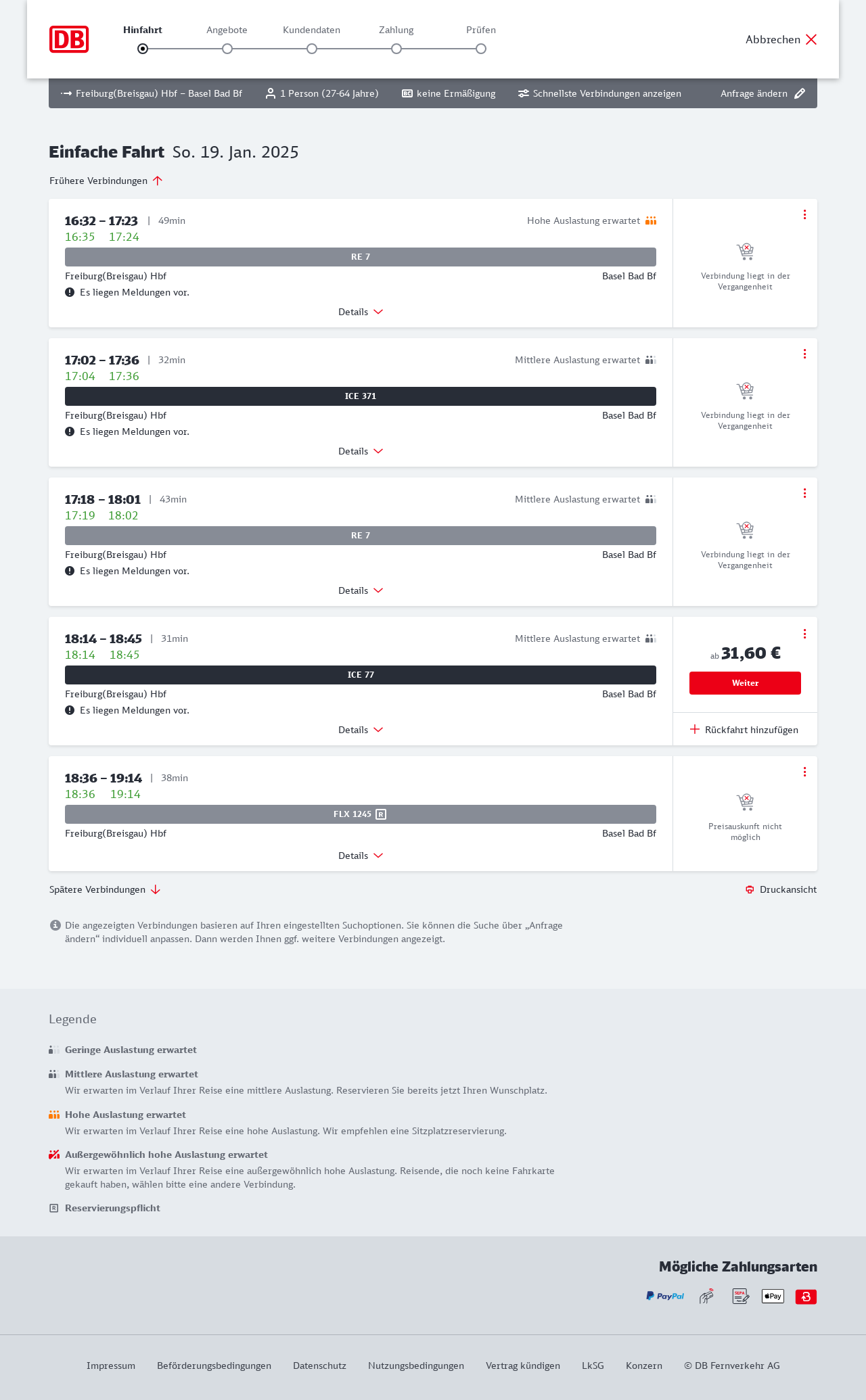Click the Apple Pay payment icon

point(773,1297)
